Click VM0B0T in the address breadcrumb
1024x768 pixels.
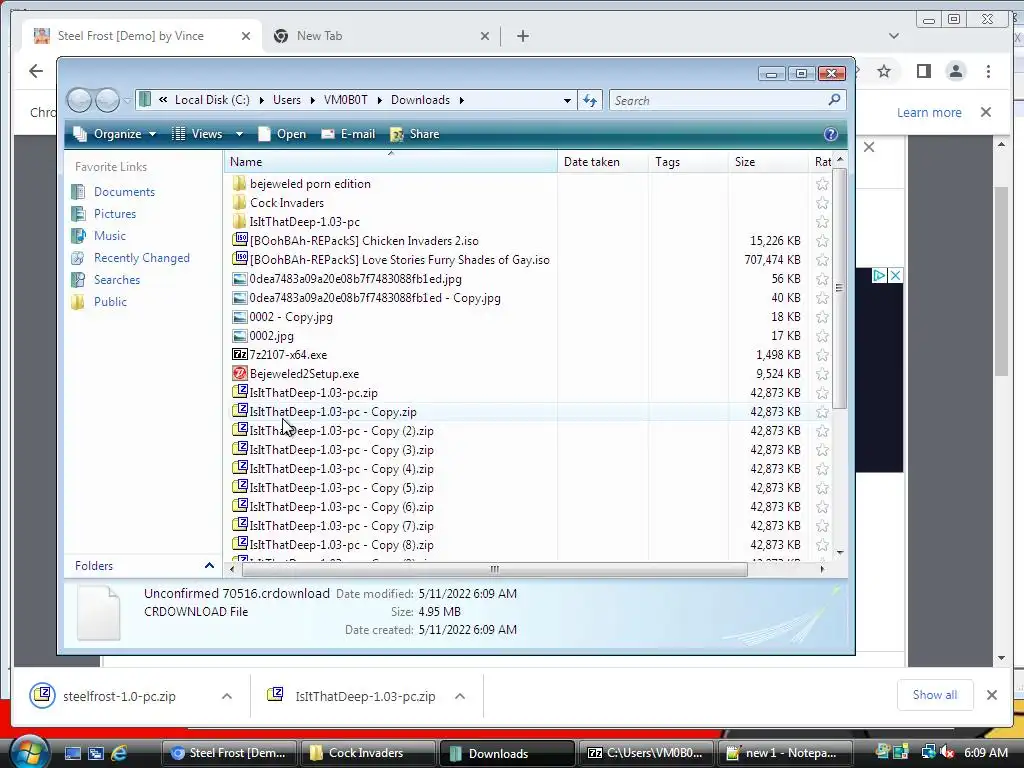point(345,100)
